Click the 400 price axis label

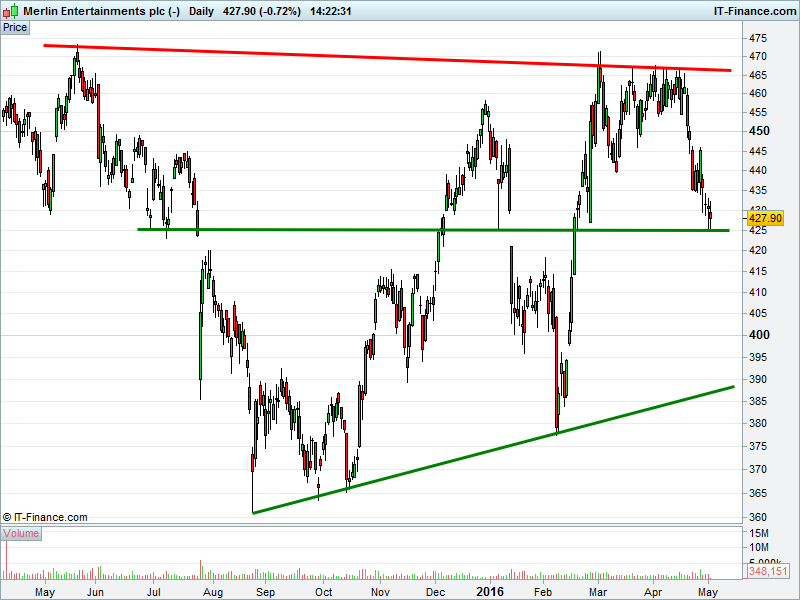point(759,335)
